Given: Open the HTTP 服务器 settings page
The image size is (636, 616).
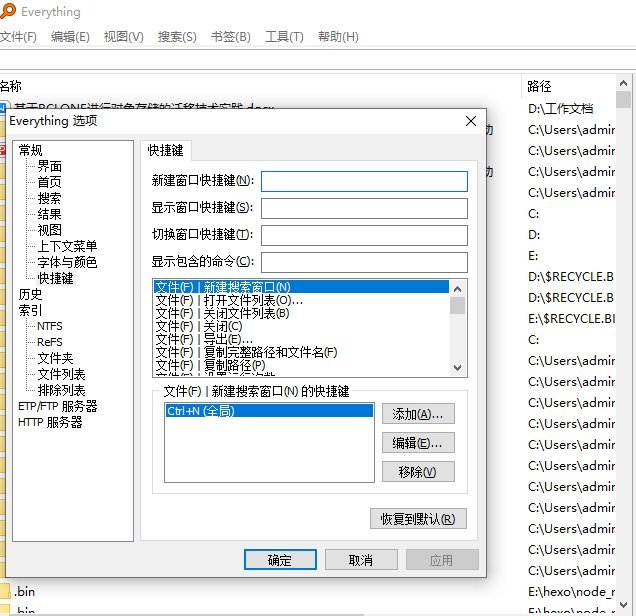Looking at the screenshot, I should (x=50, y=422).
